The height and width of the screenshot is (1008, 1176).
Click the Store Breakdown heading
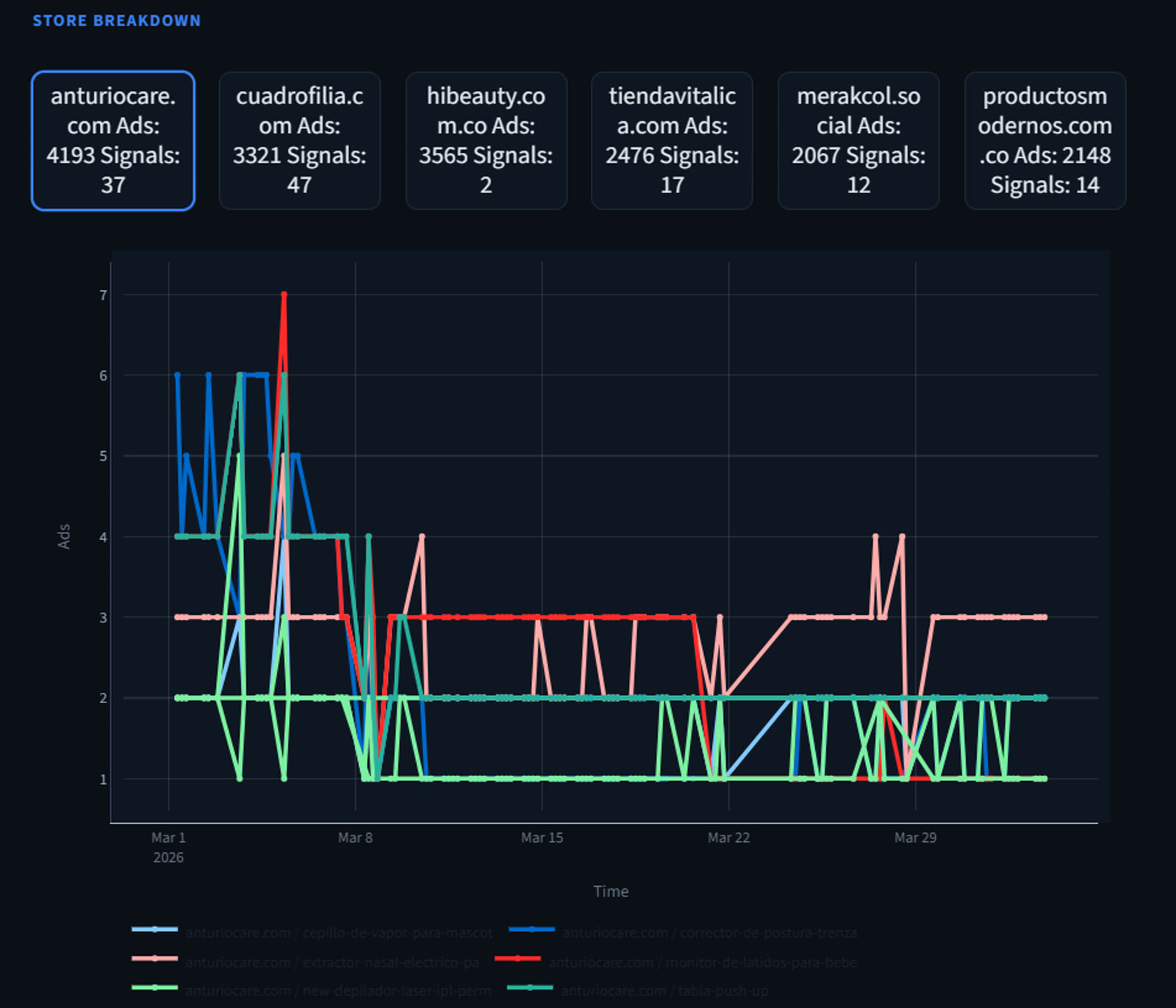pos(116,21)
